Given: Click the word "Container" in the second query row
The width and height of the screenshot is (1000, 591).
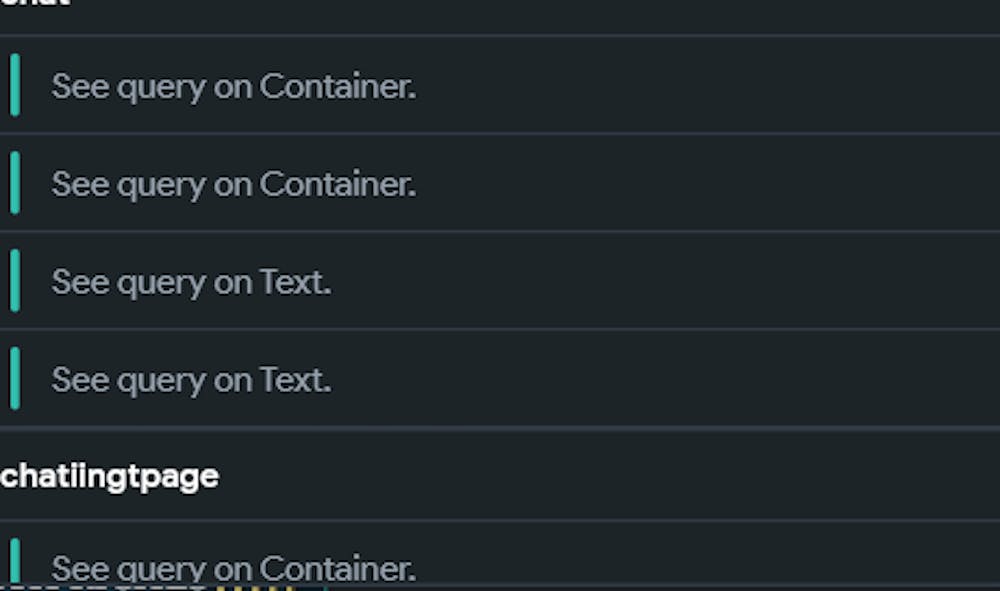Looking at the screenshot, I should tap(337, 185).
